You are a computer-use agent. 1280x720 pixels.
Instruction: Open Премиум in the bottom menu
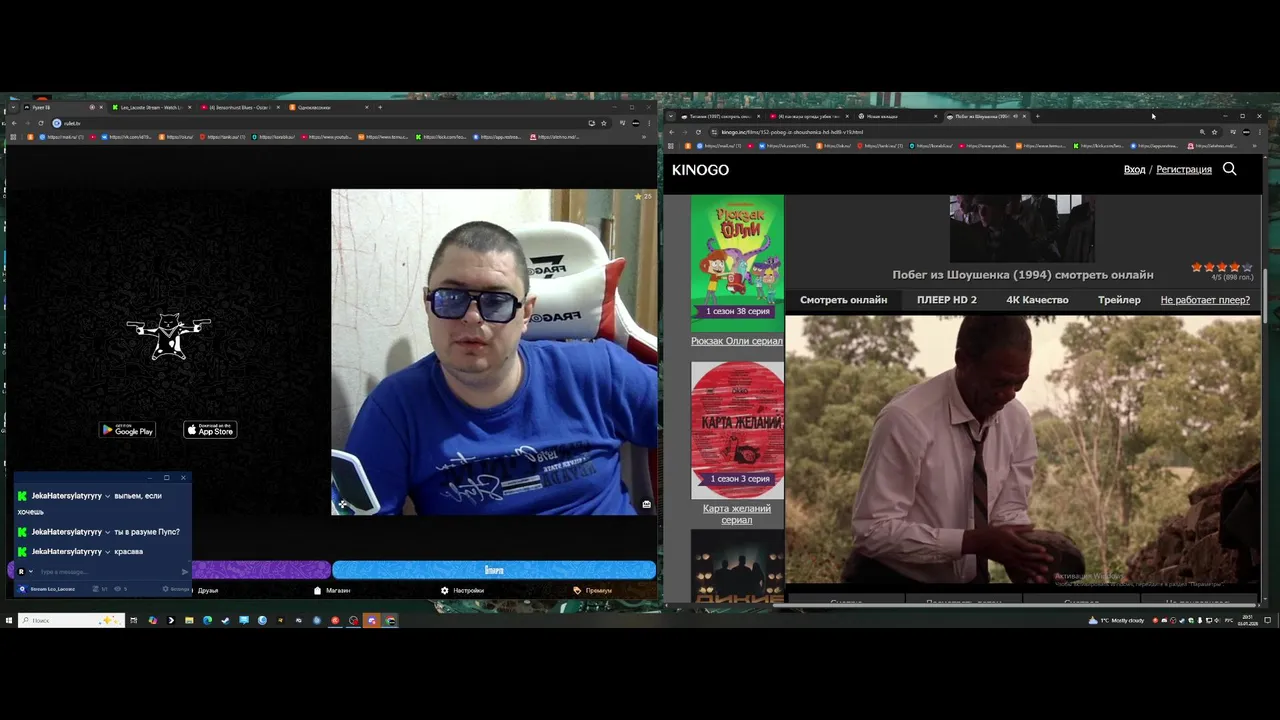[x=593, y=590]
